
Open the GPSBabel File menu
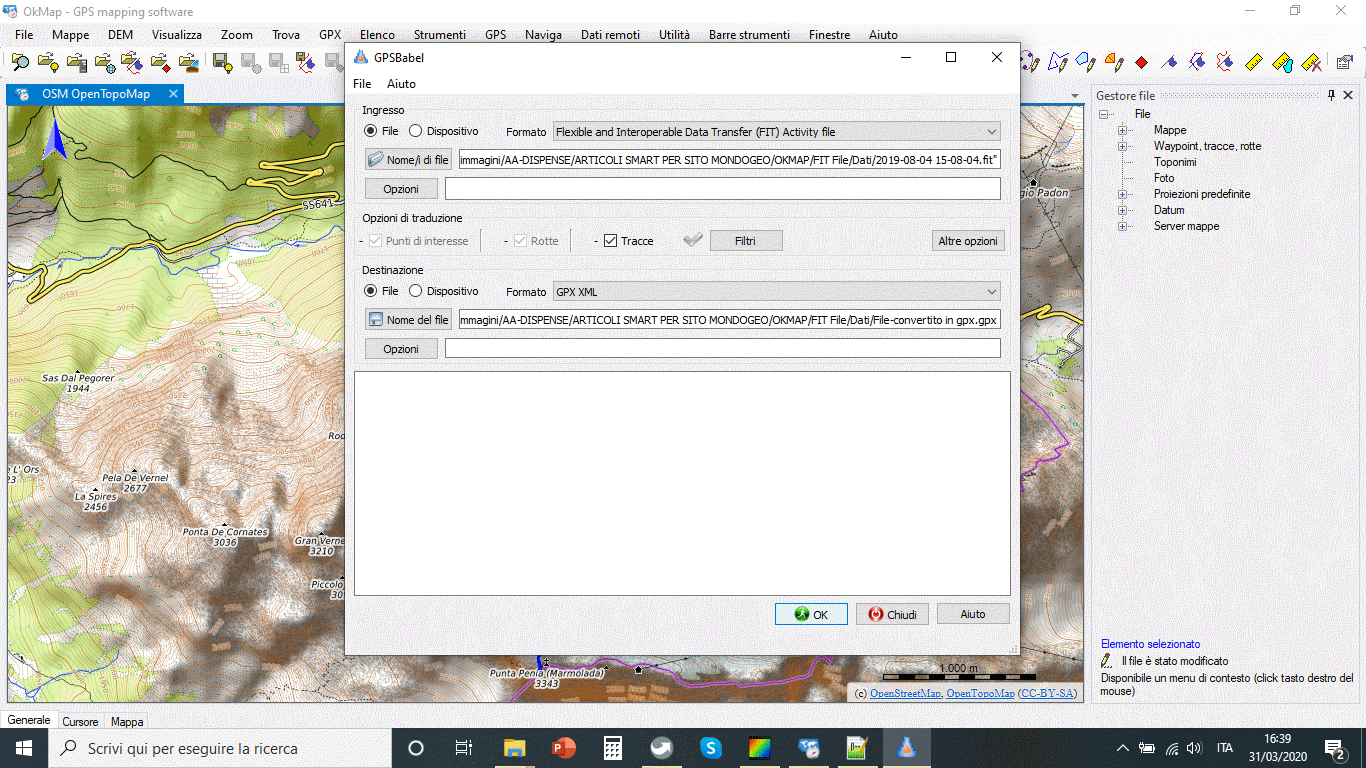pos(362,84)
